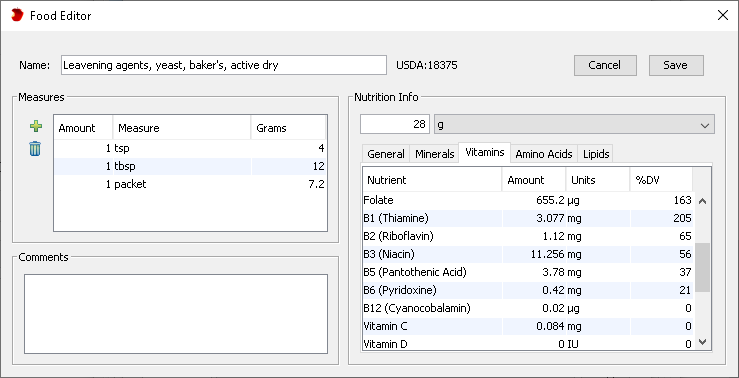
Task: Click the nutrient Amount column header
Action: 534,180
